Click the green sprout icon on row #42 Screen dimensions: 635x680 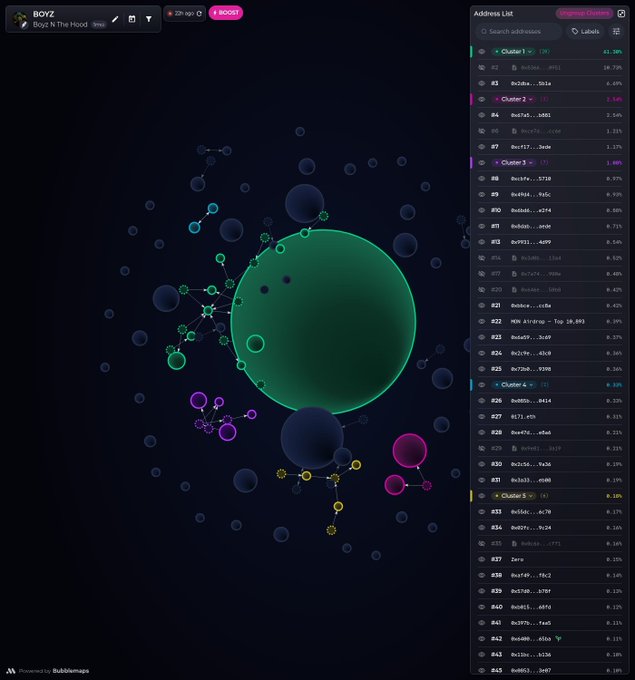pos(559,638)
